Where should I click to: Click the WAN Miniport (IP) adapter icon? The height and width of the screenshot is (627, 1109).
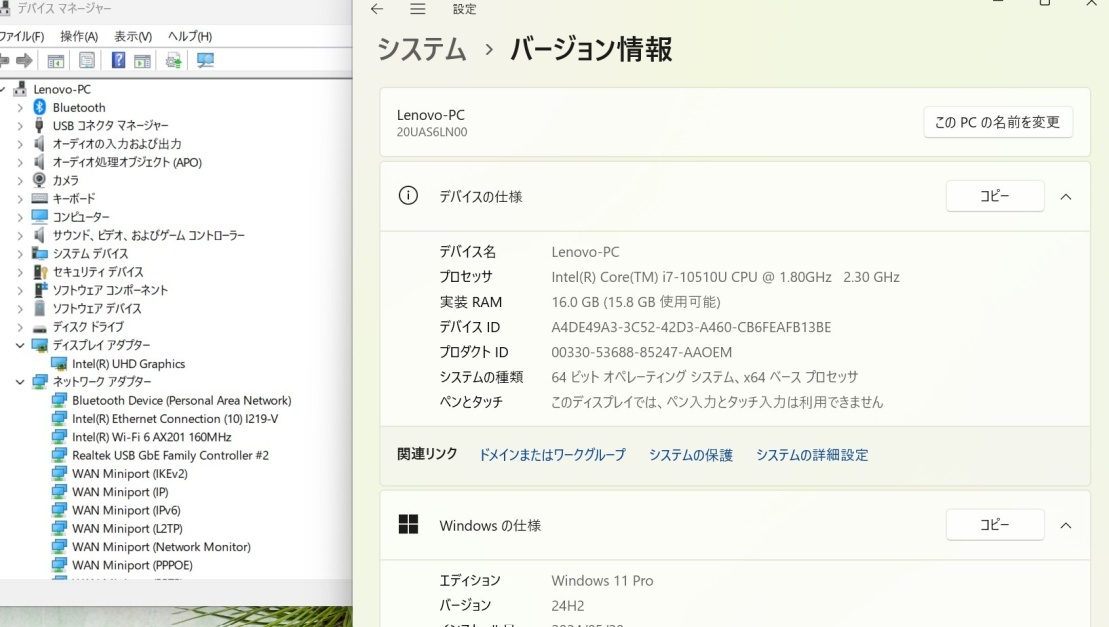click(59, 492)
